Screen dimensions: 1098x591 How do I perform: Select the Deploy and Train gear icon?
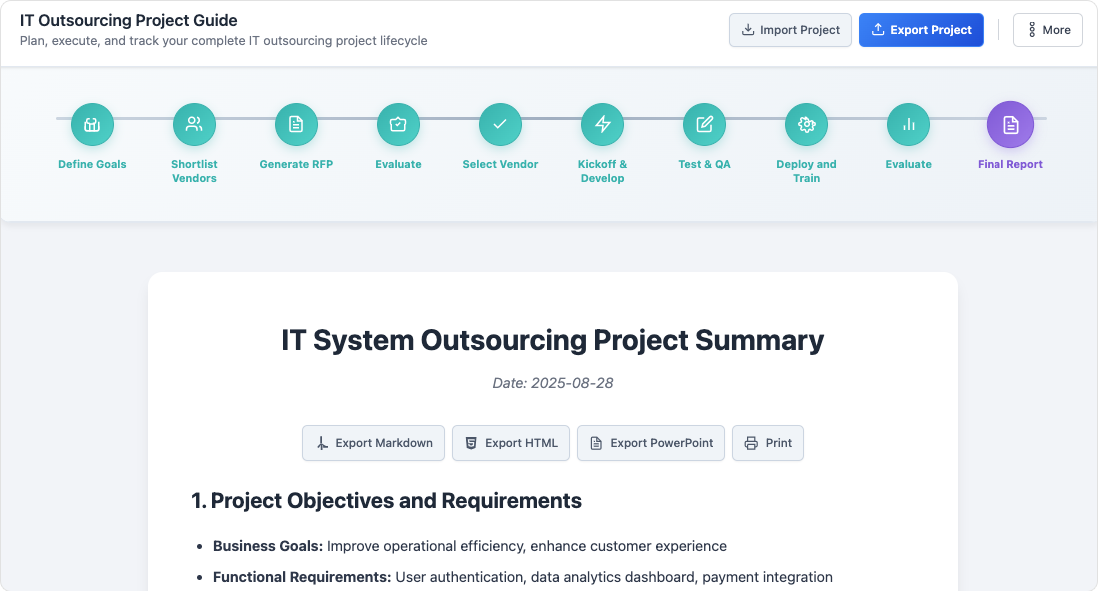pos(807,125)
